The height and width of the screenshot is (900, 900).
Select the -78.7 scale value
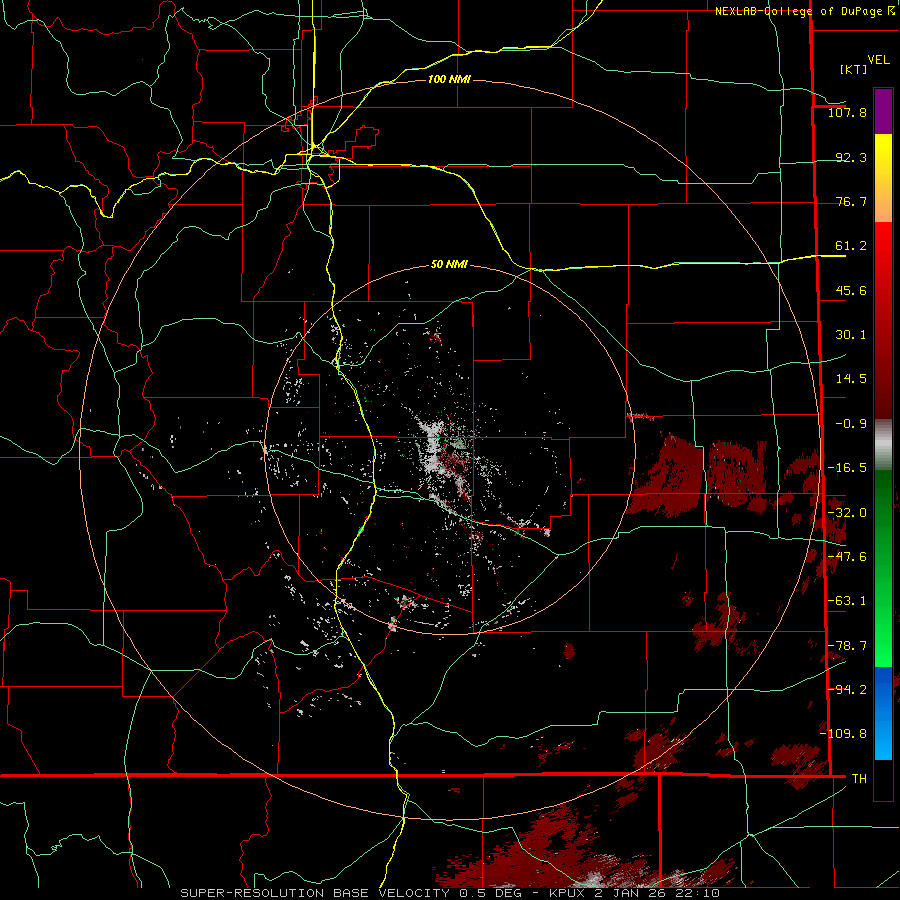click(x=847, y=646)
